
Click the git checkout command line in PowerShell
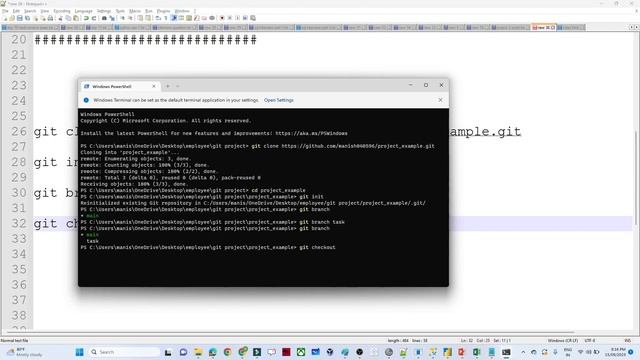pyautogui.click(x=208, y=247)
